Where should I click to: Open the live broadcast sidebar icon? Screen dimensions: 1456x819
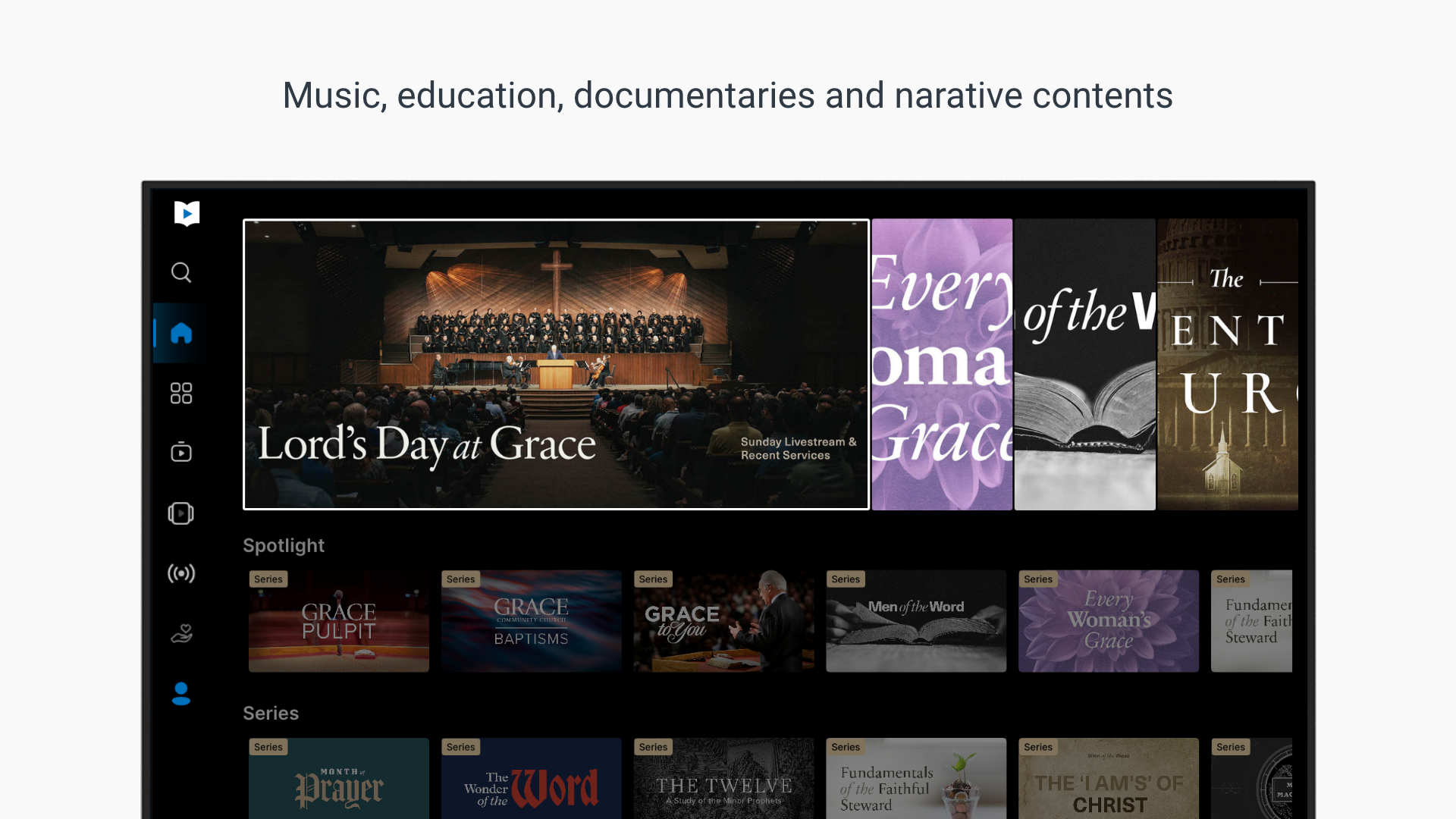tap(181, 573)
